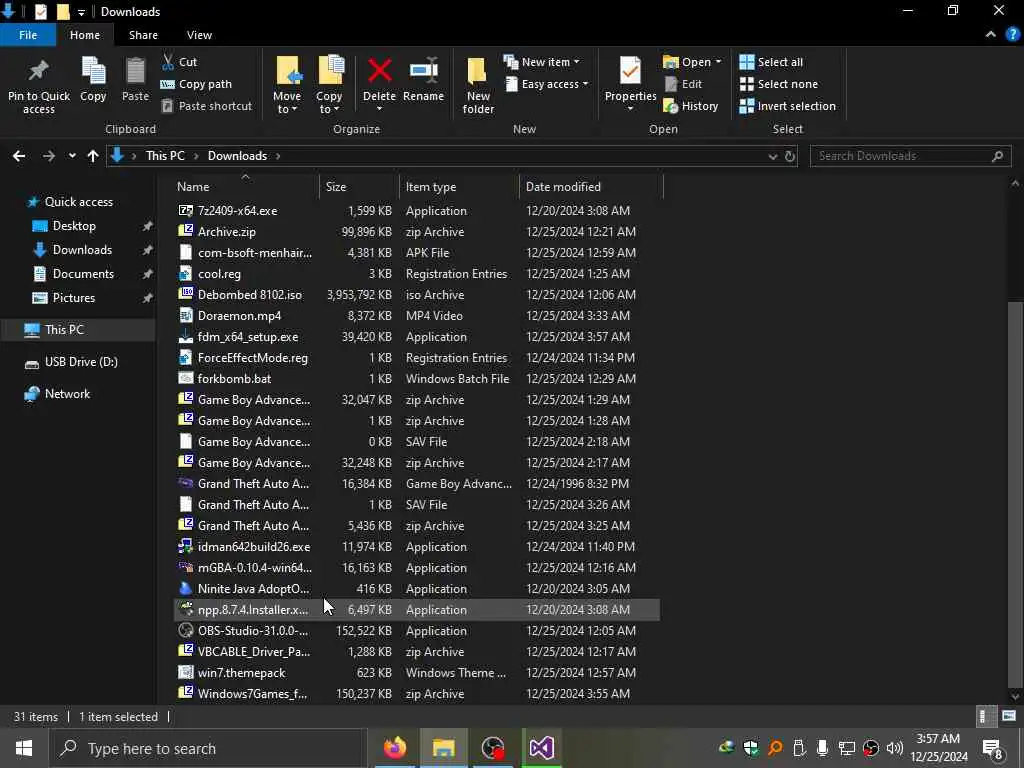Open the notification center icon
1024x768 pixels.
(993, 748)
